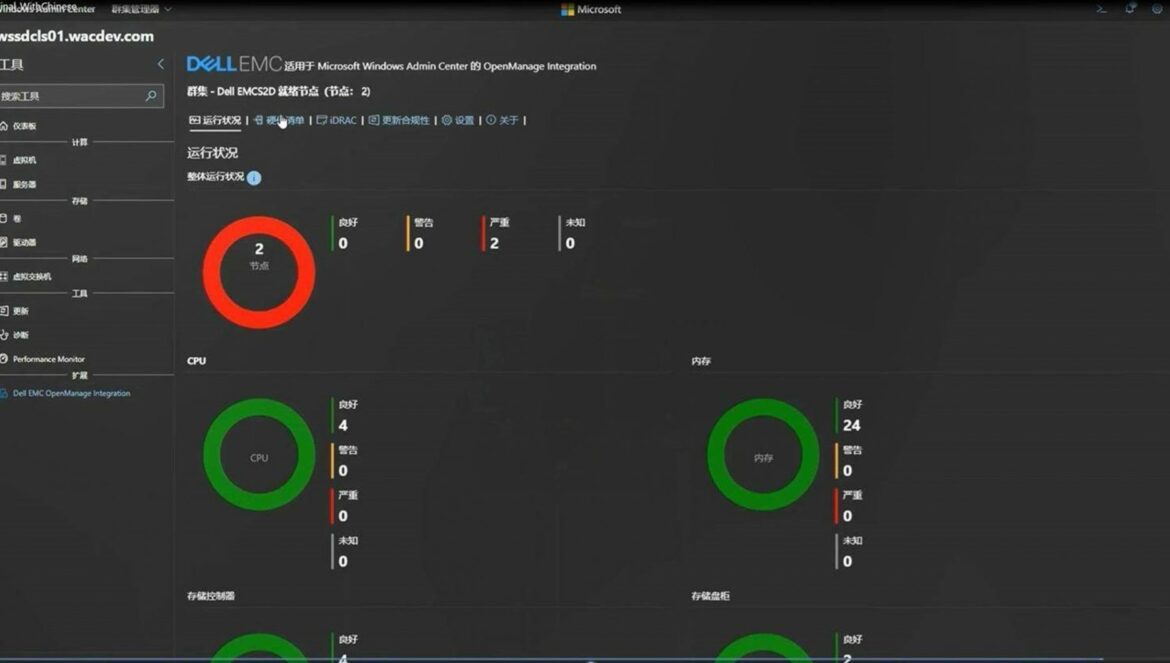Open the 设置 tab in OpenManage
The width and height of the screenshot is (1170, 663).
[x=458, y=120]
